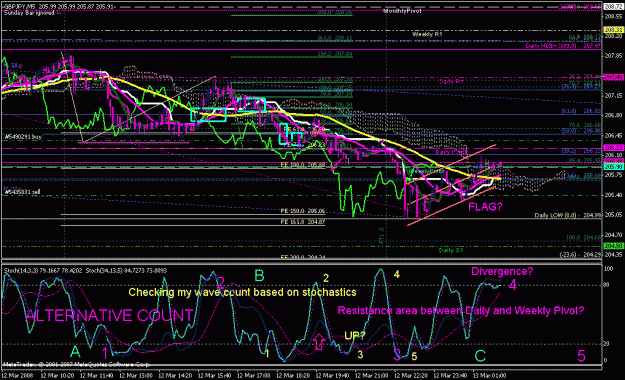
Task: Click the '12 Mar 14:20' time axis label
Action: tap(175, 376)
